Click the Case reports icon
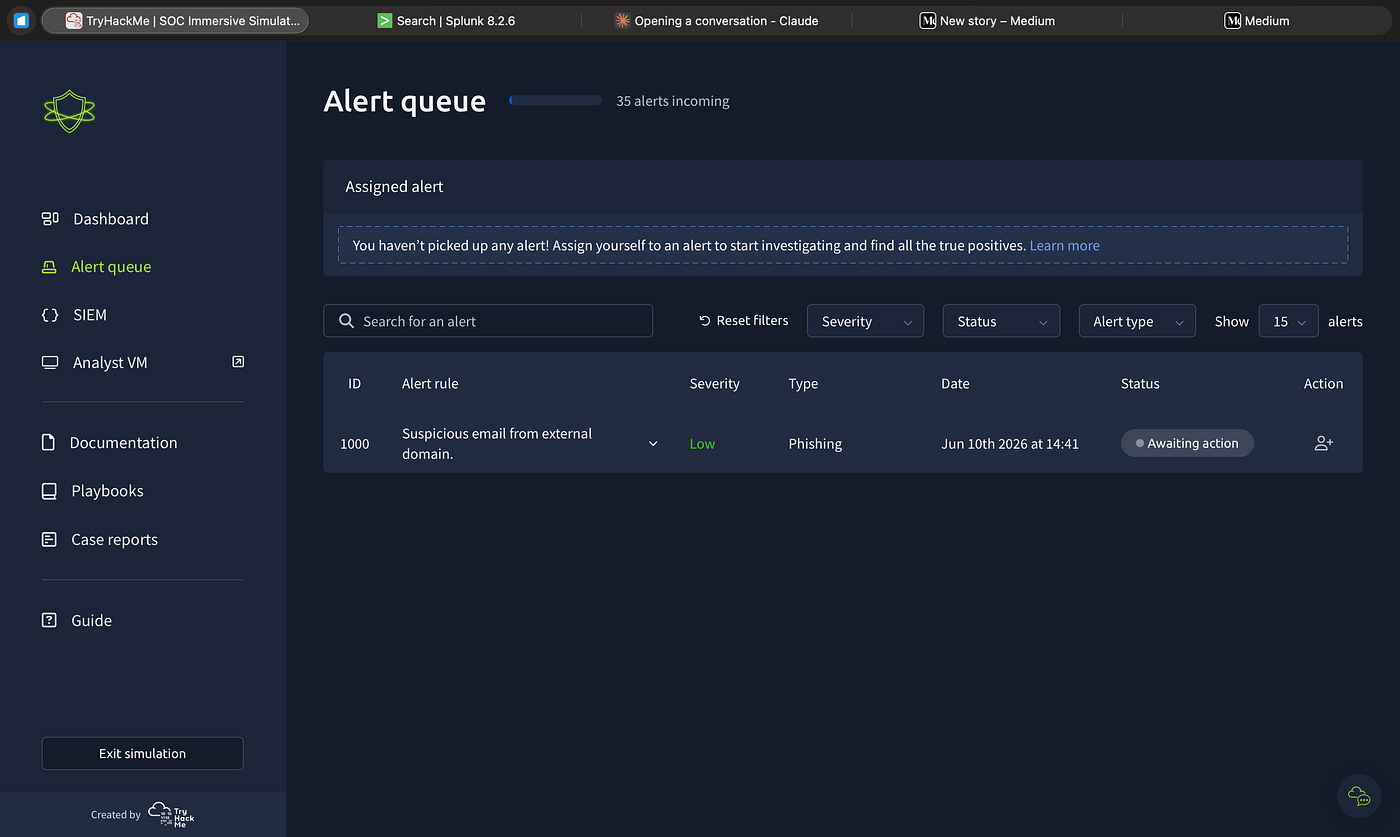 pos(49,539)
